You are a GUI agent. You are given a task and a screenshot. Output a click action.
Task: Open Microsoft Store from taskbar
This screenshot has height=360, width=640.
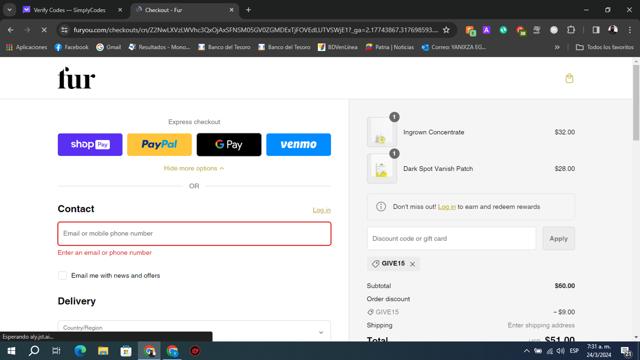click(x=126, y=351)
